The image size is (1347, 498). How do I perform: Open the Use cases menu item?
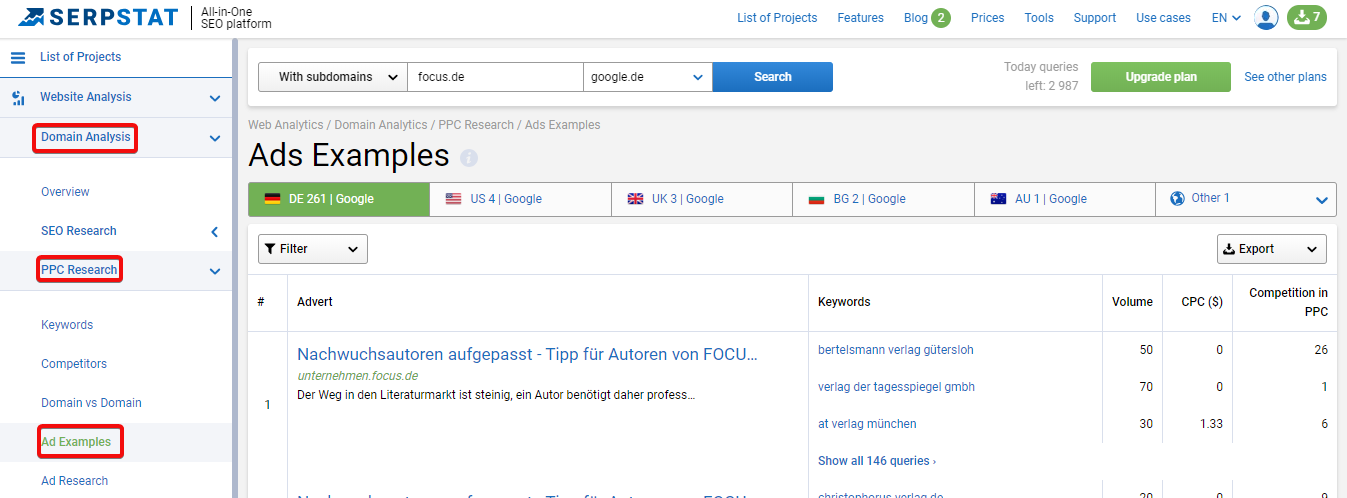click(x=1163, y=18)
